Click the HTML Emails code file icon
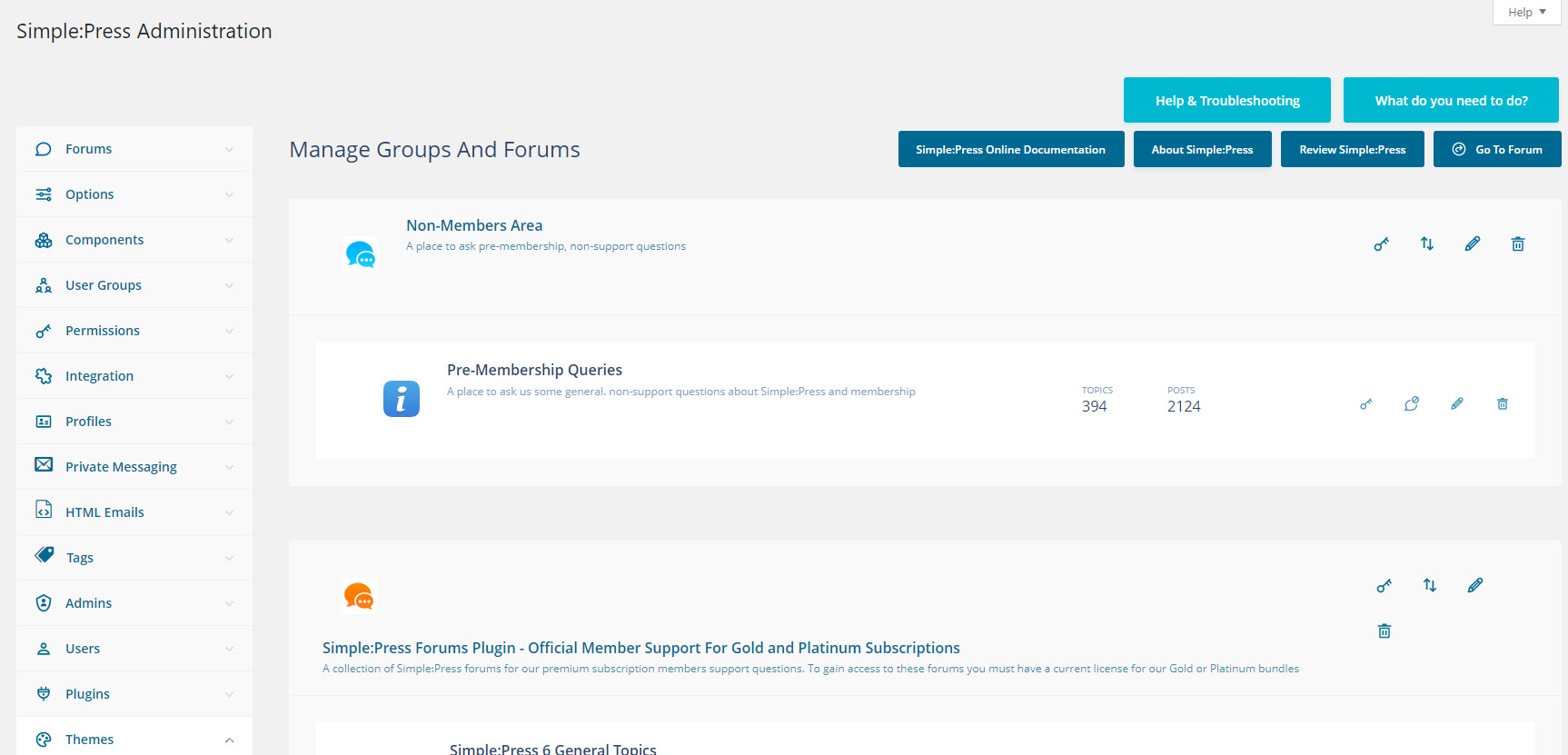This screenshot has width=1568, height=755. pos(43,509)
